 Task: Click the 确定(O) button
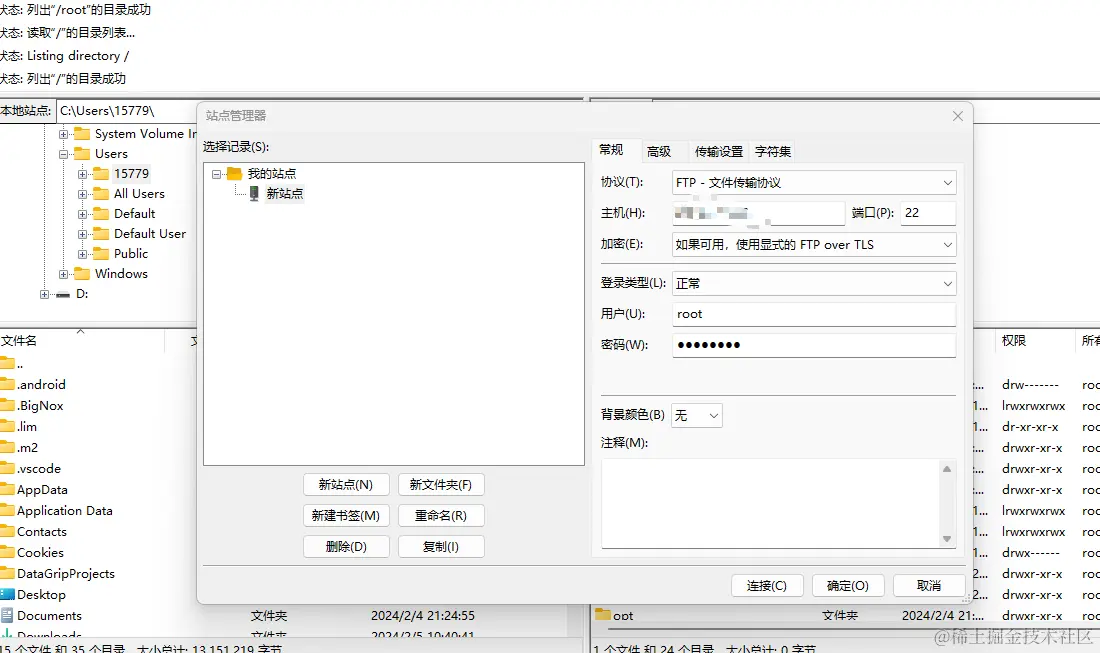[x=847, y=586]
